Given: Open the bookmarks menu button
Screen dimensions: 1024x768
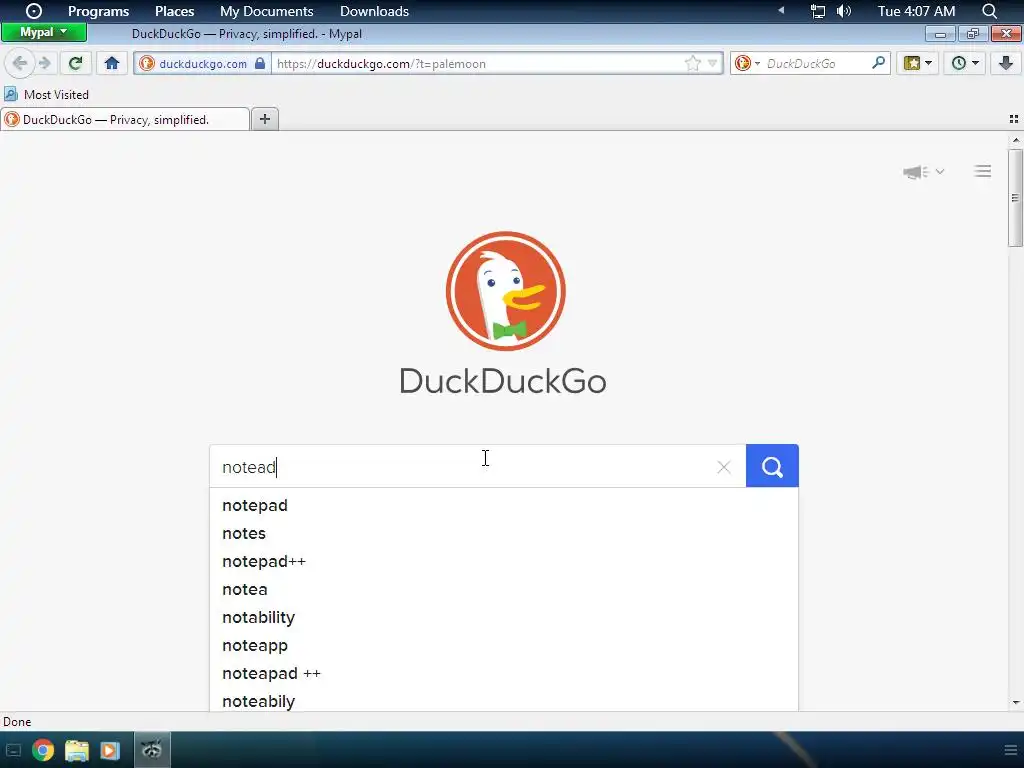Looking at the screenshot, I should 918,63.
